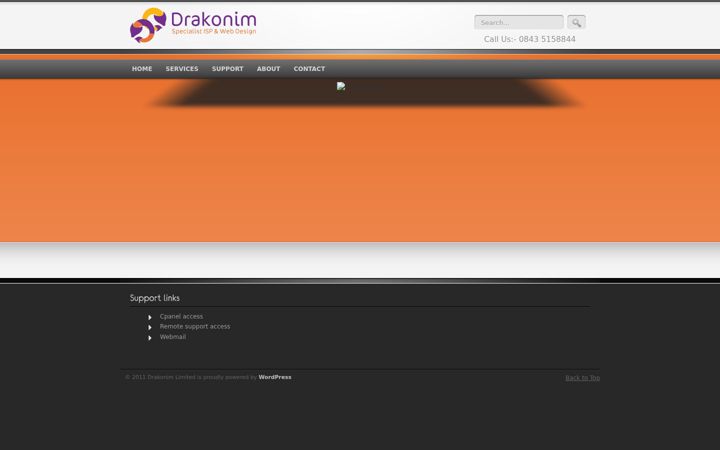
Task: Open the Cpanel access link
Action: (181, 316)
